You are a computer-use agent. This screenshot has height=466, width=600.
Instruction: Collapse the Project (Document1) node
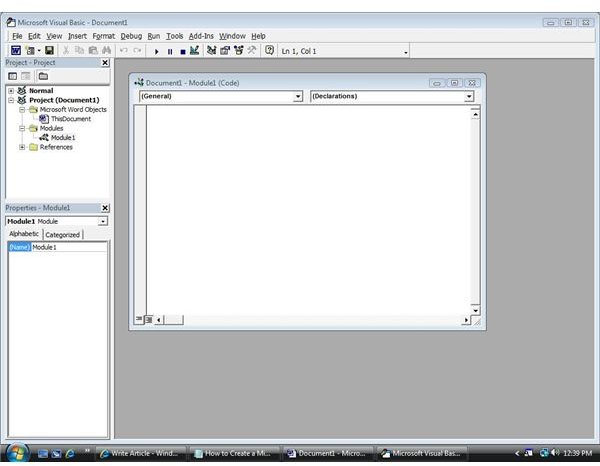(11, 100)
